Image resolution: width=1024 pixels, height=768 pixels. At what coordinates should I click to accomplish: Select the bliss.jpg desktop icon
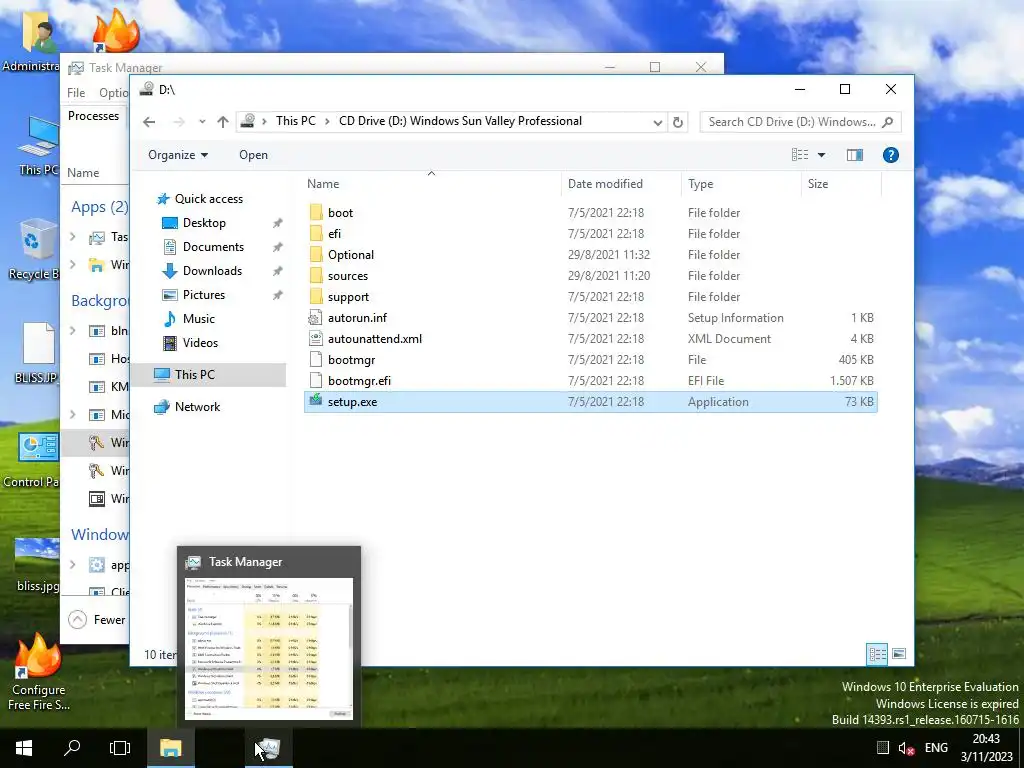click(37, 566)
